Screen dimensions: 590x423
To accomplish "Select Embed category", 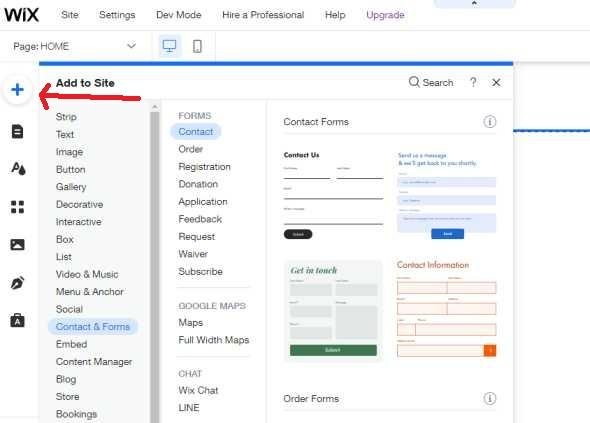I will (x=71, y=344).
